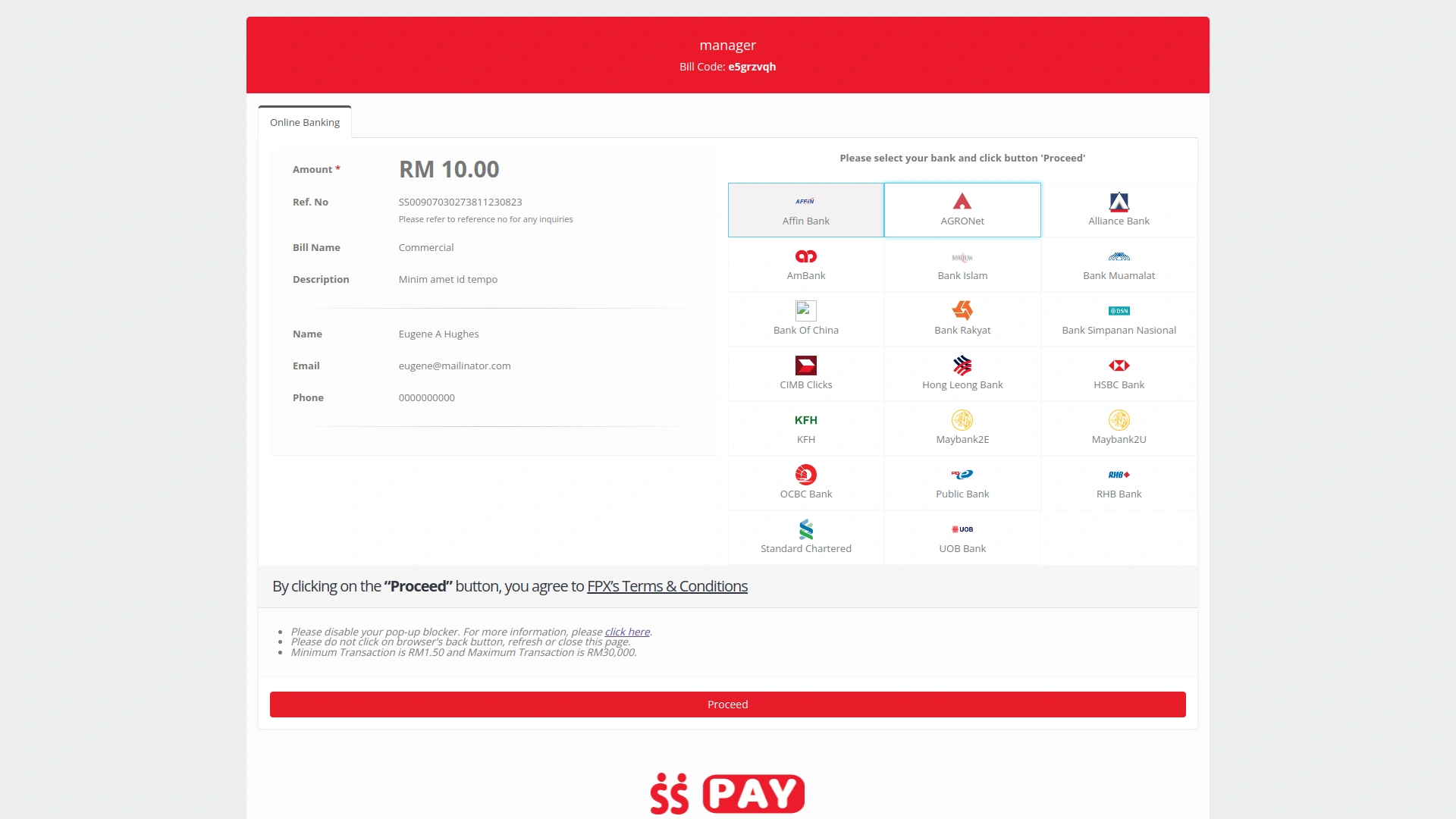Click the red Proceed button
This screenshot has height=819, width=1456.
pos(727,704)
